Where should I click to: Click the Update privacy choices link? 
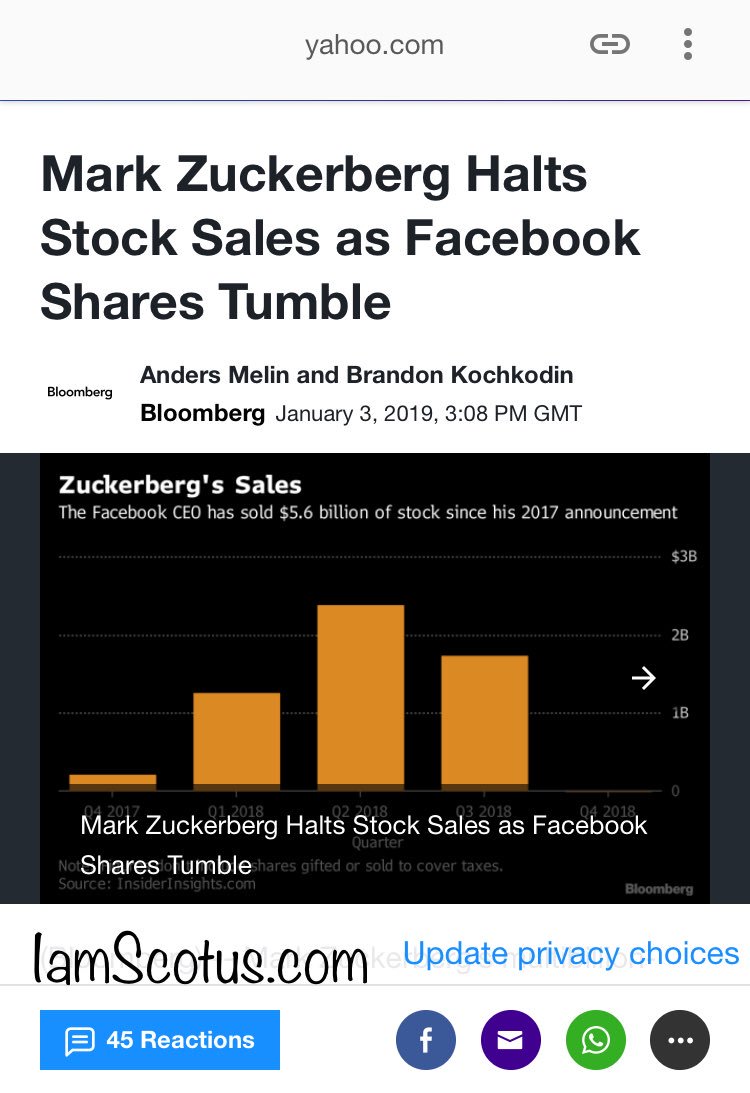tap(571, 953)
